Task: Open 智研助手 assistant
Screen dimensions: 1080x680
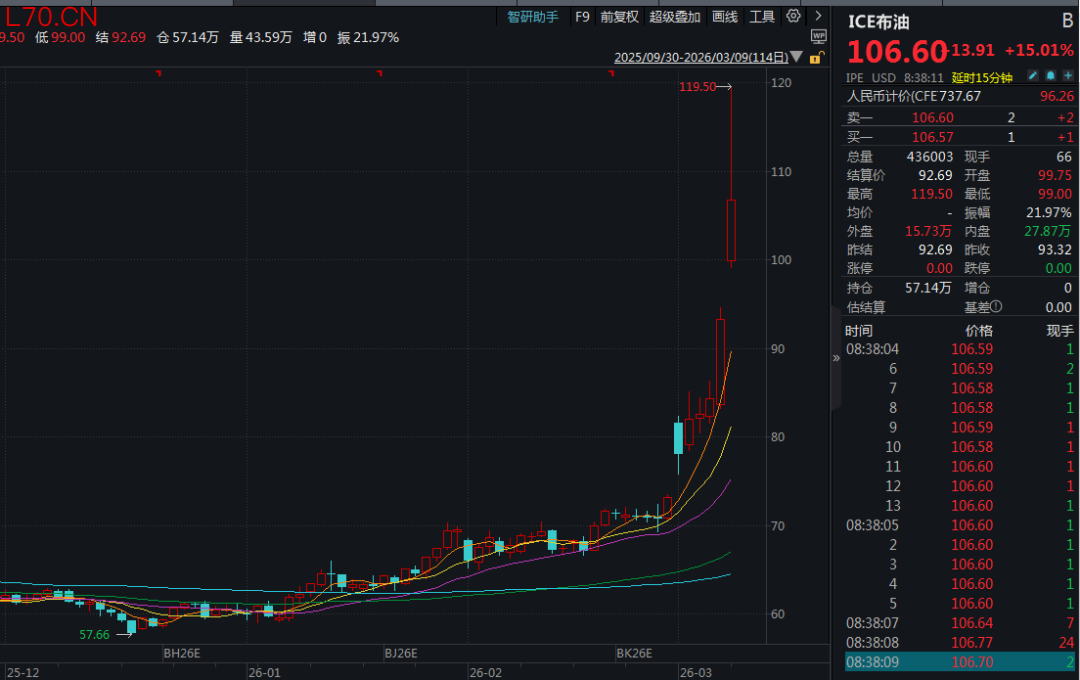Action: (x=533, y=17)
